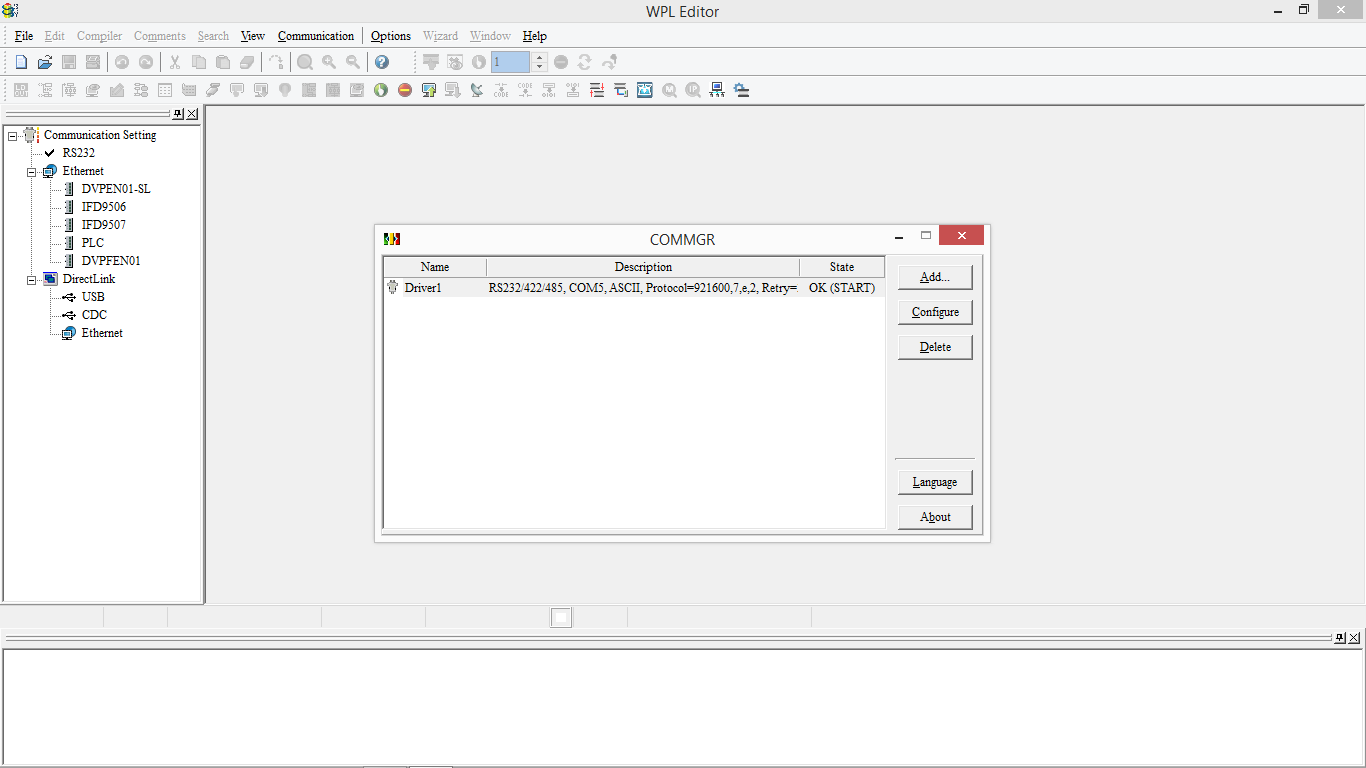This screenshot has height=768, width=1366.
Task: Create a new file with the New icon
Action: (x=21, y=62)
